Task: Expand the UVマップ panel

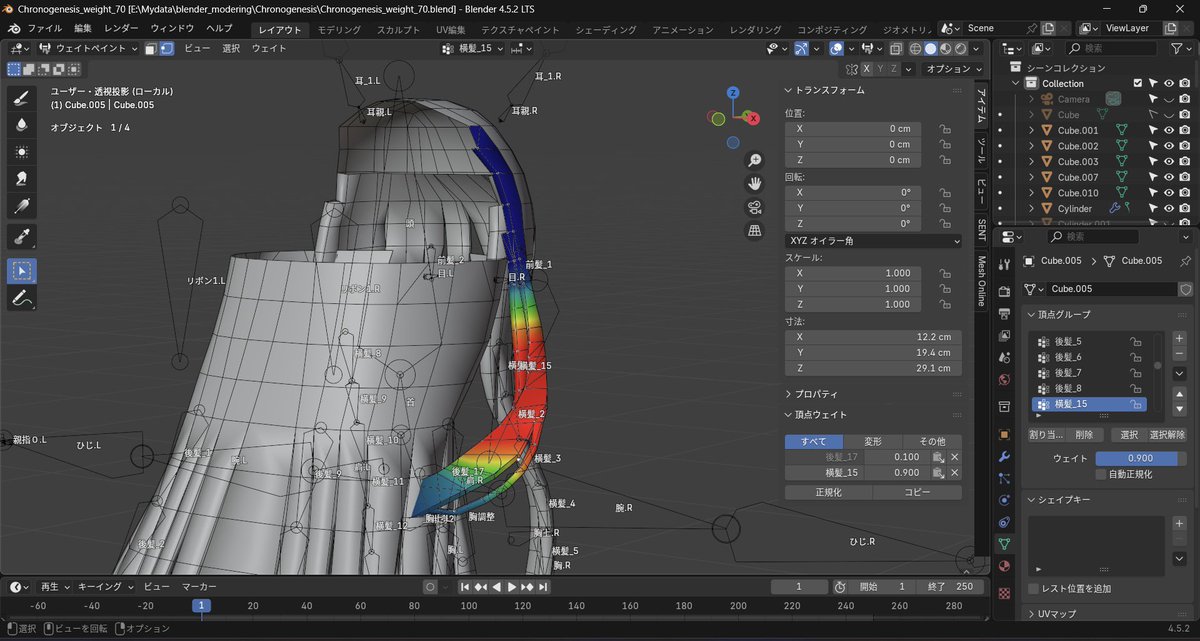Action: 1056,614
